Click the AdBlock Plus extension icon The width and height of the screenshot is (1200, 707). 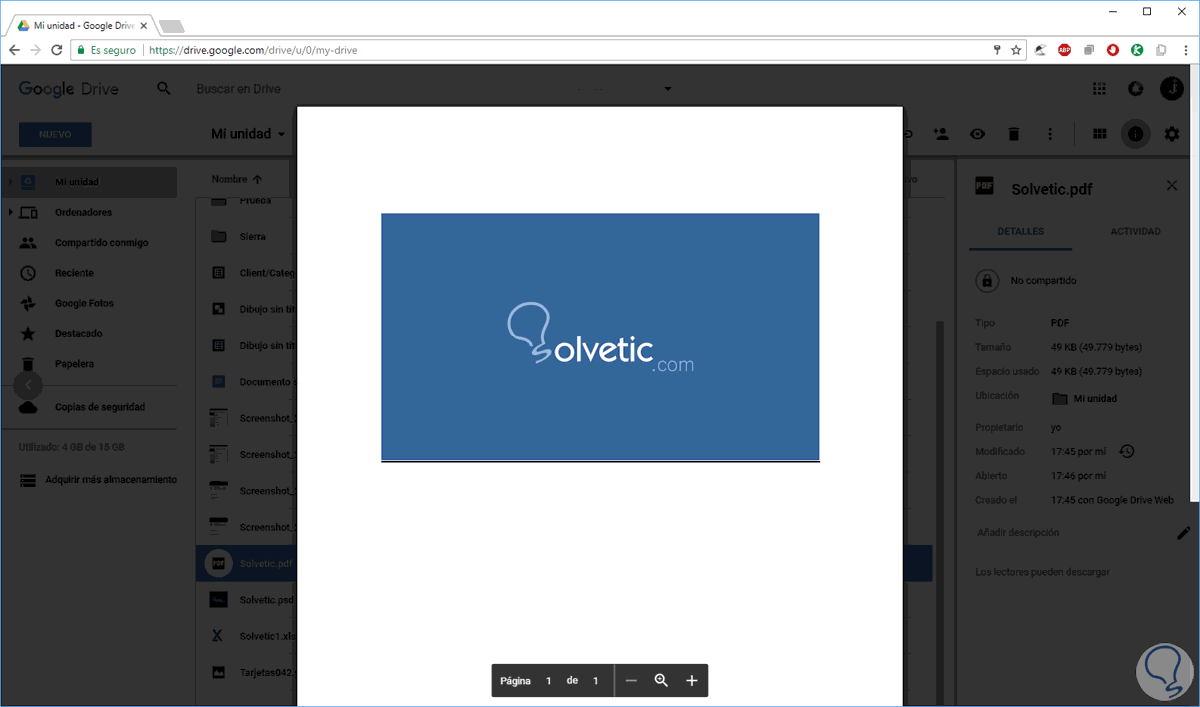pos(1064,49)
